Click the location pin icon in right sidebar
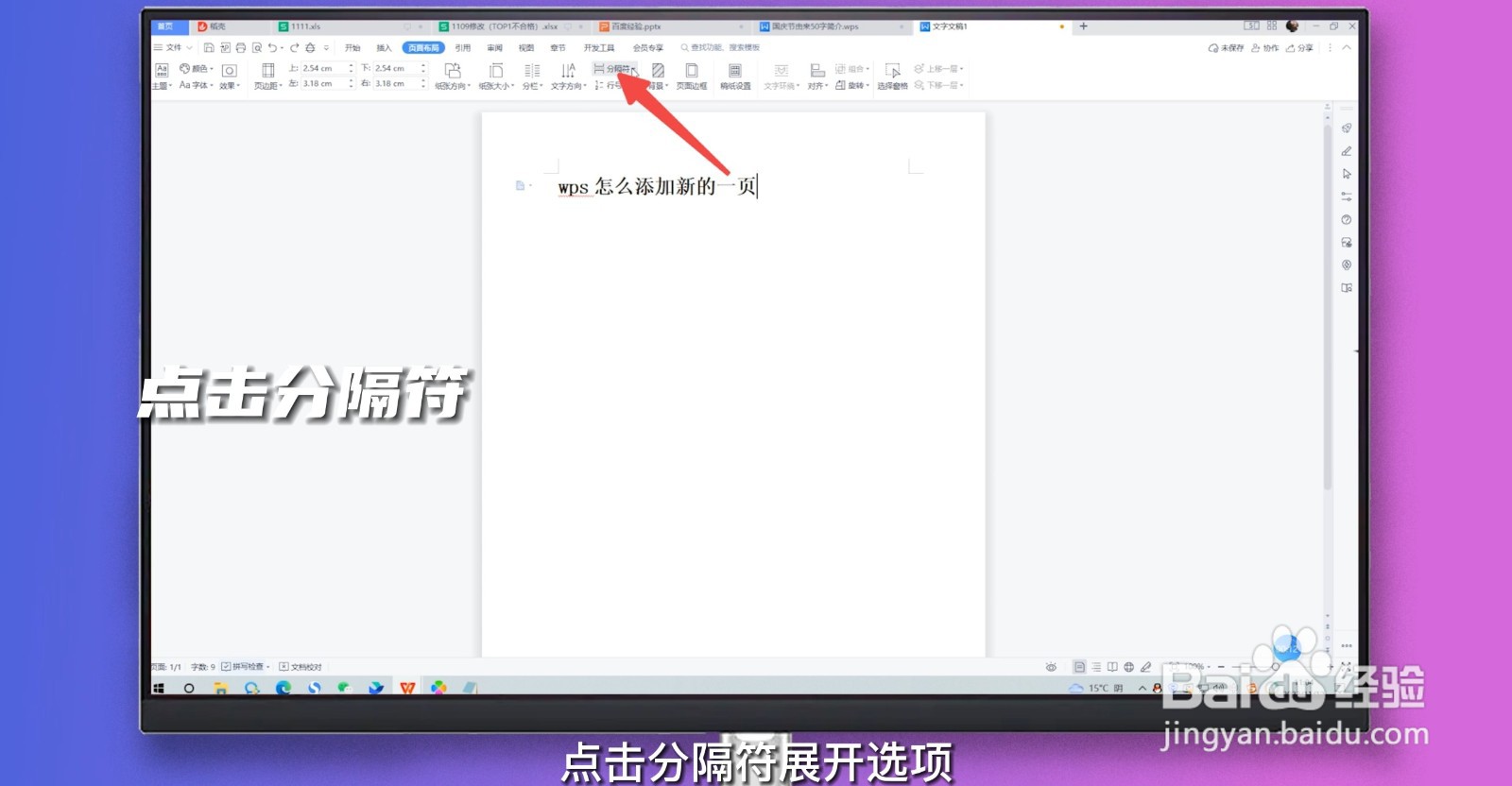Image resolution: width=1512 pixels, height=786 pixels. click(1347, 265)
